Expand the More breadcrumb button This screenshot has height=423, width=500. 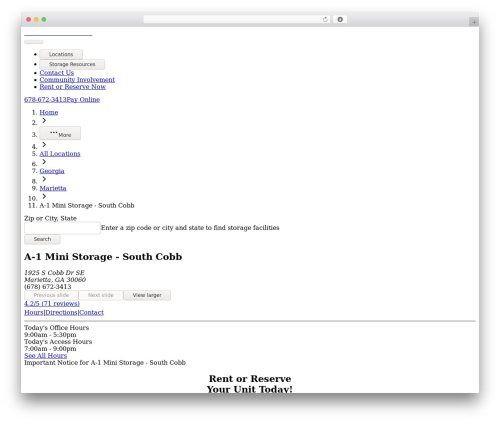(x=60, y=133)
